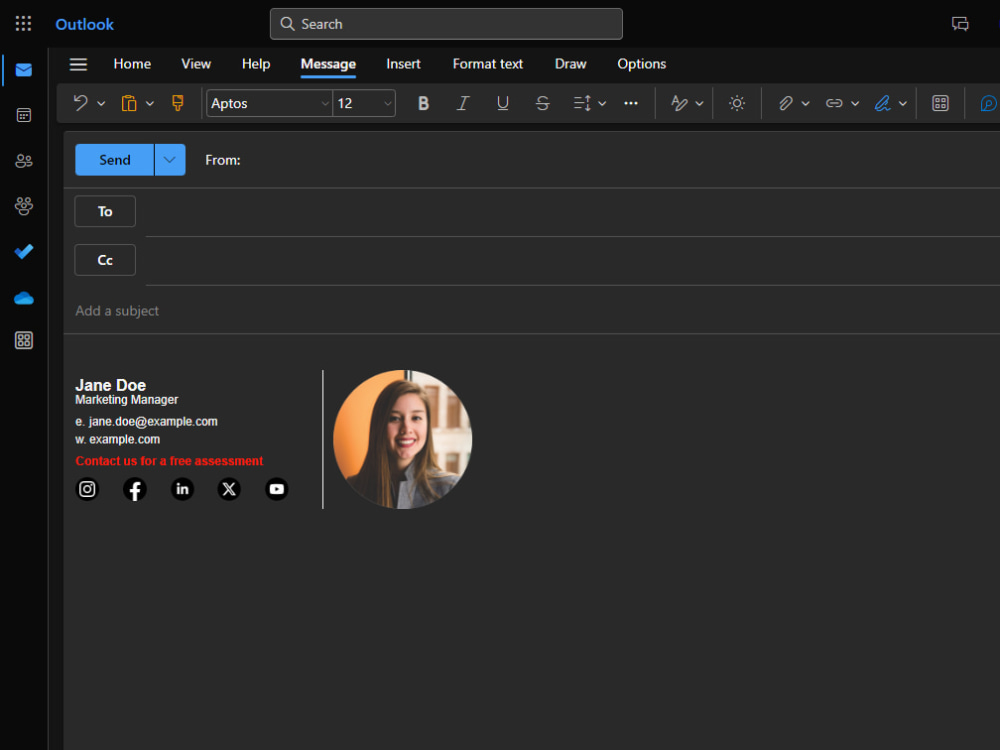The height and width of the screenshot is (750, 1000).
Task: Open Send options dropdown arrow
Action: pyautogui.click(x=170, y=160)
